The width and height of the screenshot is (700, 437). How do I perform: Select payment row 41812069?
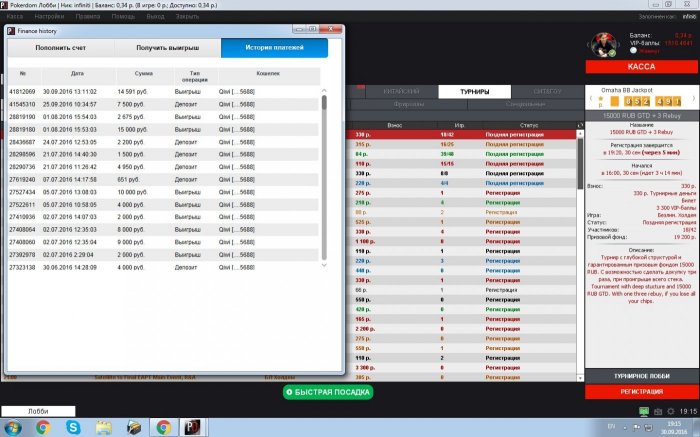163,92
